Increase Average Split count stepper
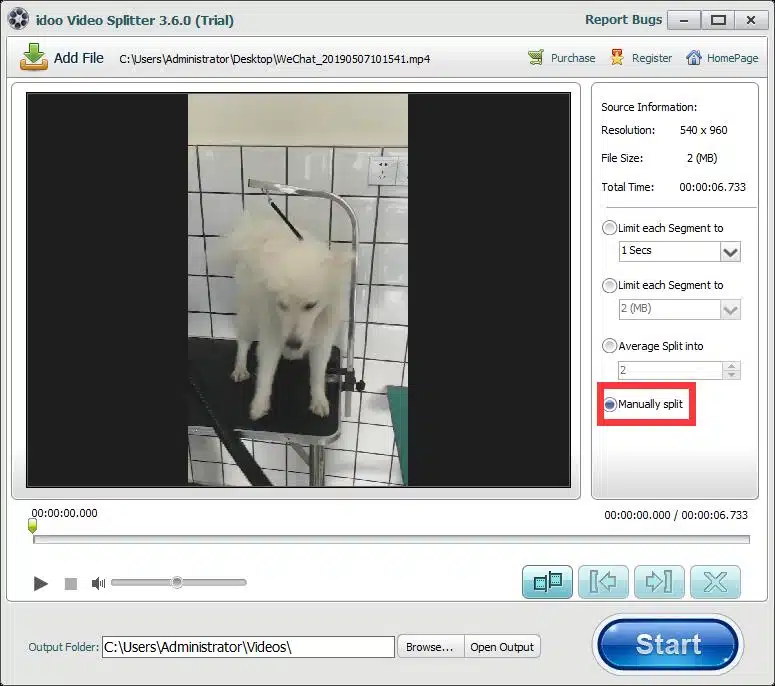This screenshot has height=686, width=775. coord(731,366)
